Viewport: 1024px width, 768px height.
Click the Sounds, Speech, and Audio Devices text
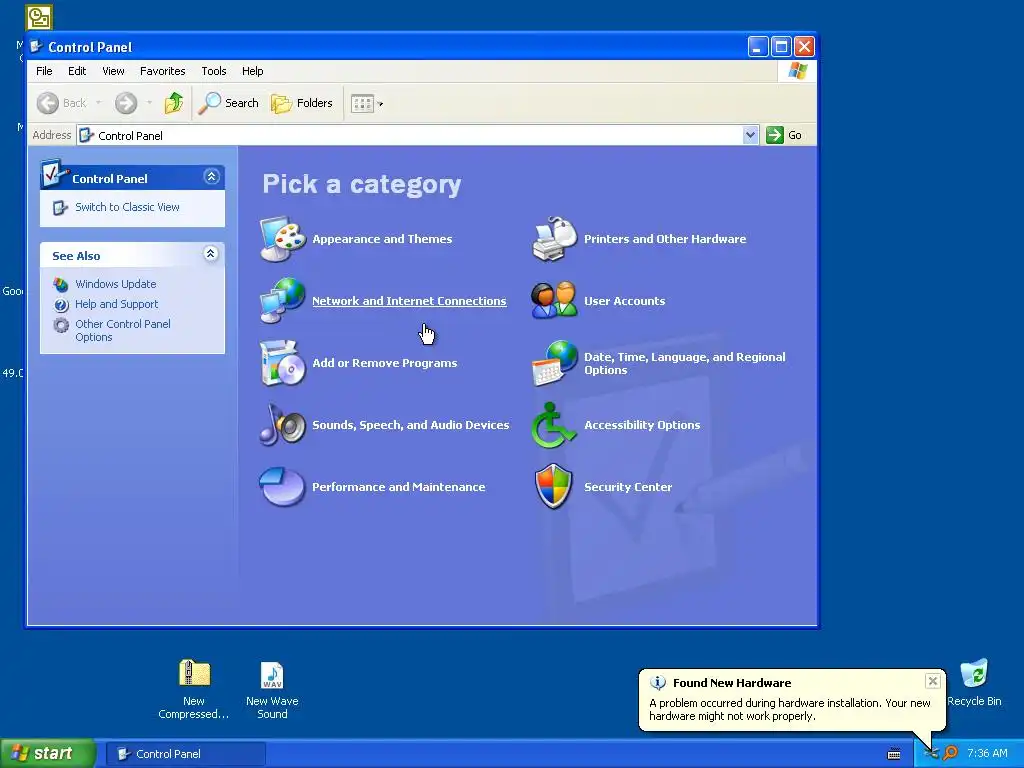pyautogui.click(x=411, y=425)
